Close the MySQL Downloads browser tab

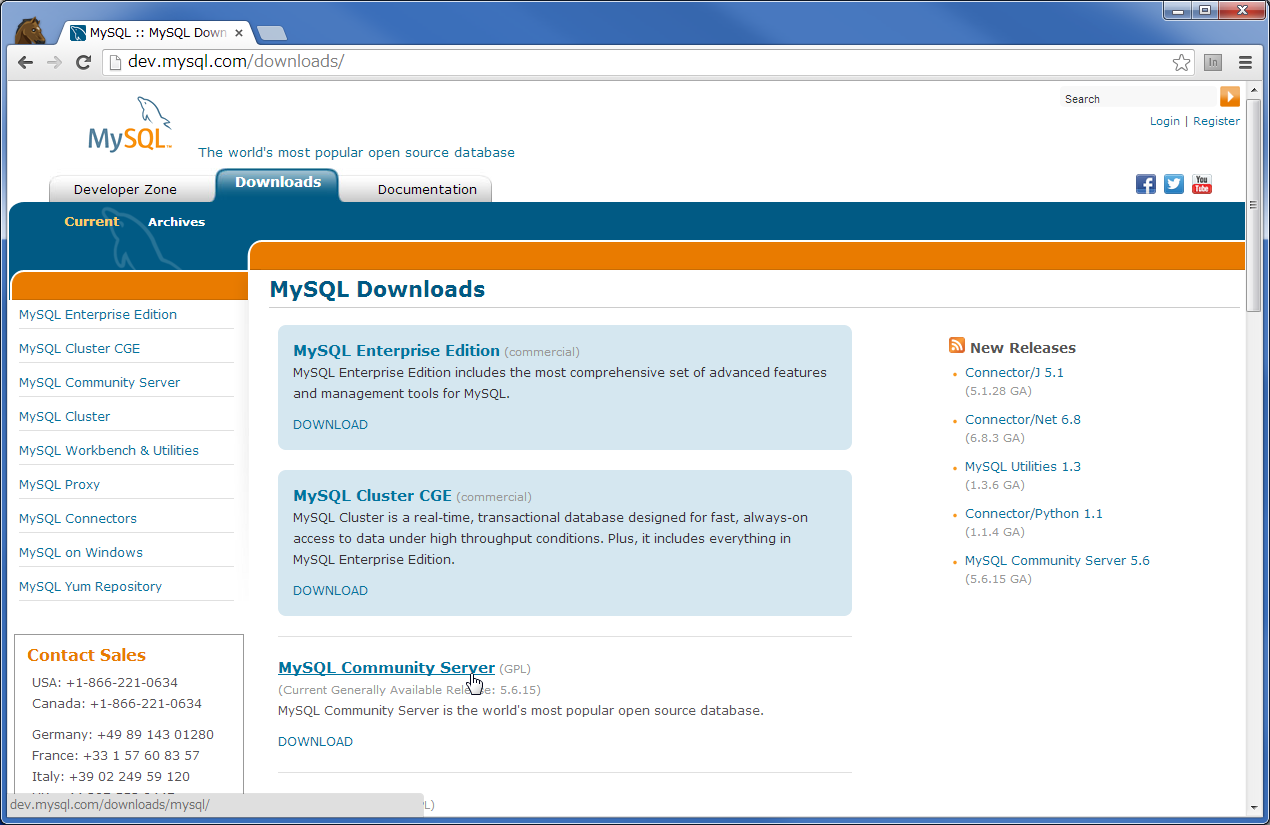[x=239, y=32]
